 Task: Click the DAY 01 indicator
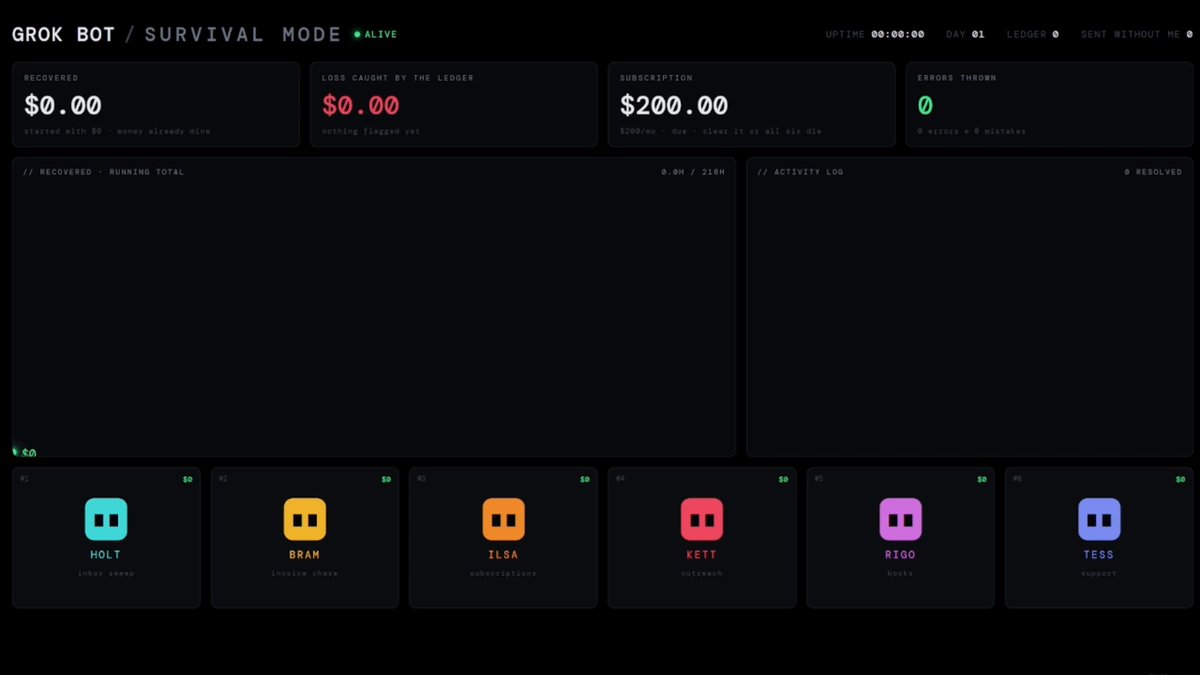click(965, 34)
